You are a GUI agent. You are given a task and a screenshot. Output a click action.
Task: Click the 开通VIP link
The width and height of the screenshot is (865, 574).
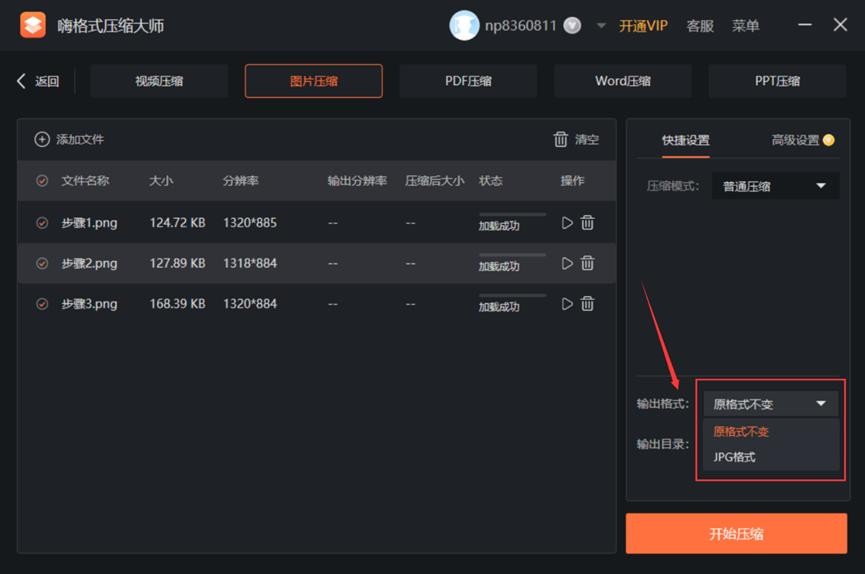tap(643, 26)
